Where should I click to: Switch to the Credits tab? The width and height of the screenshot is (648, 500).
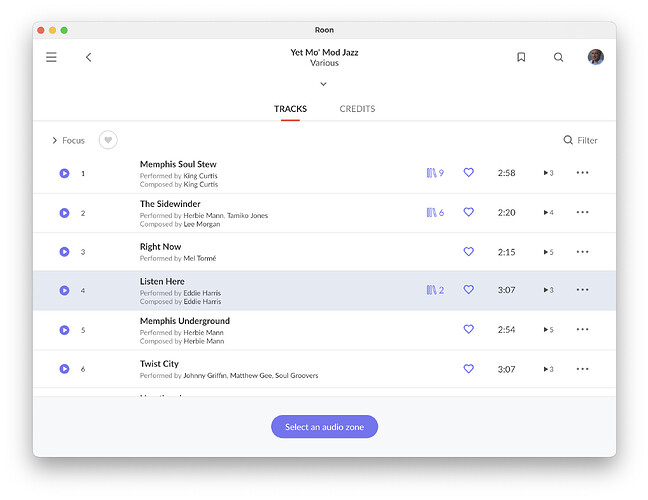click(x=357, y=109)
